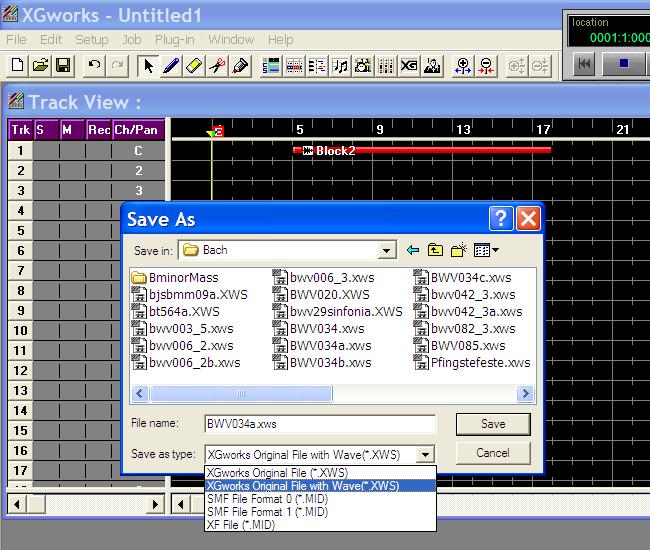This screenshot has width=650, height=550.
Task: Click the Auto Arranger person icon
Action: 432,65
